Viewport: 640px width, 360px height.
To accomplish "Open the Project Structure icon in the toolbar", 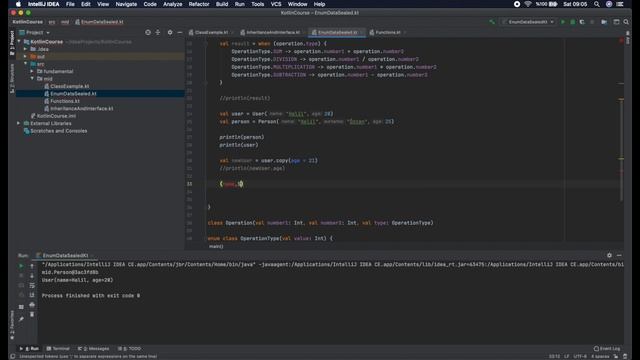I will coord(604,22).
